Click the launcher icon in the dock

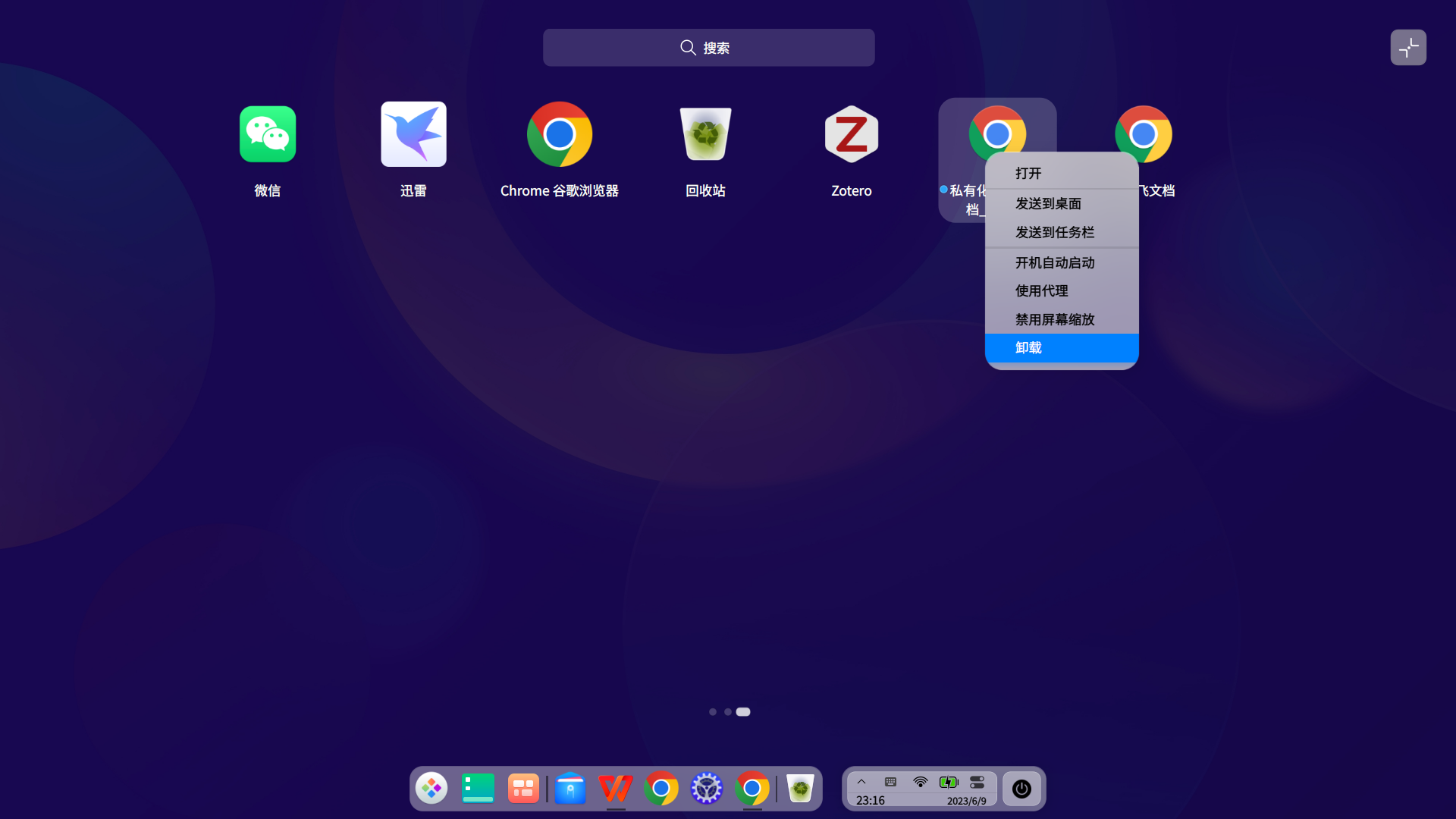coord(431,789)
